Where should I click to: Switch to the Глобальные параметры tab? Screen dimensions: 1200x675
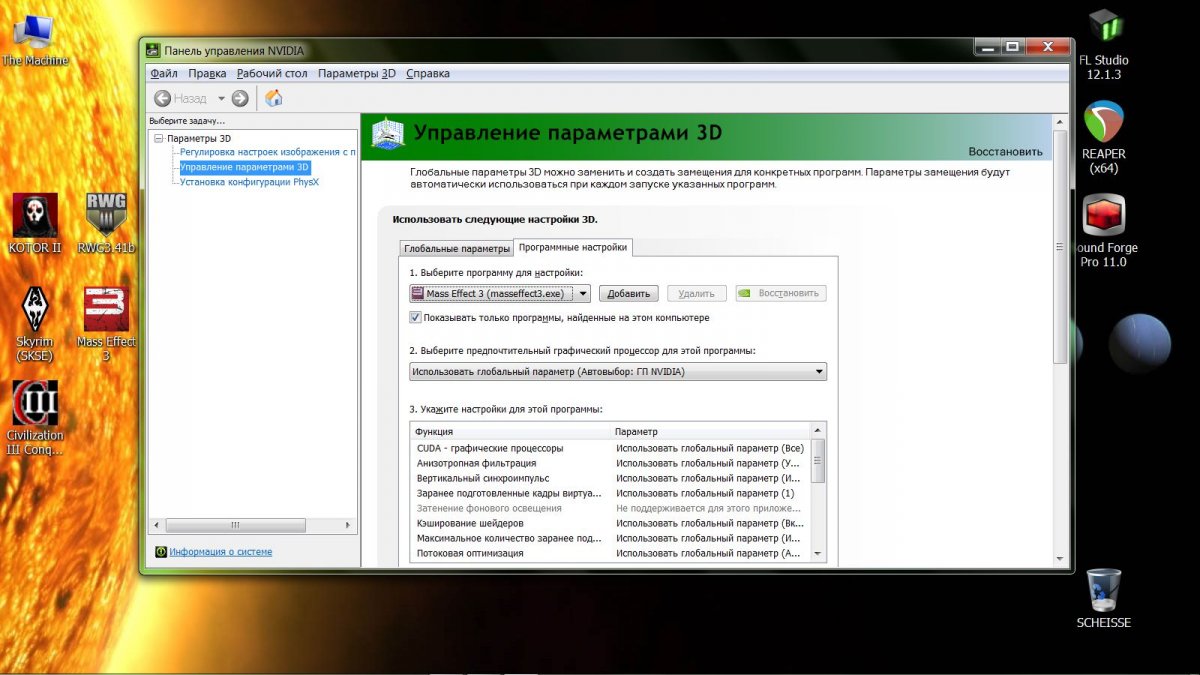456,248
